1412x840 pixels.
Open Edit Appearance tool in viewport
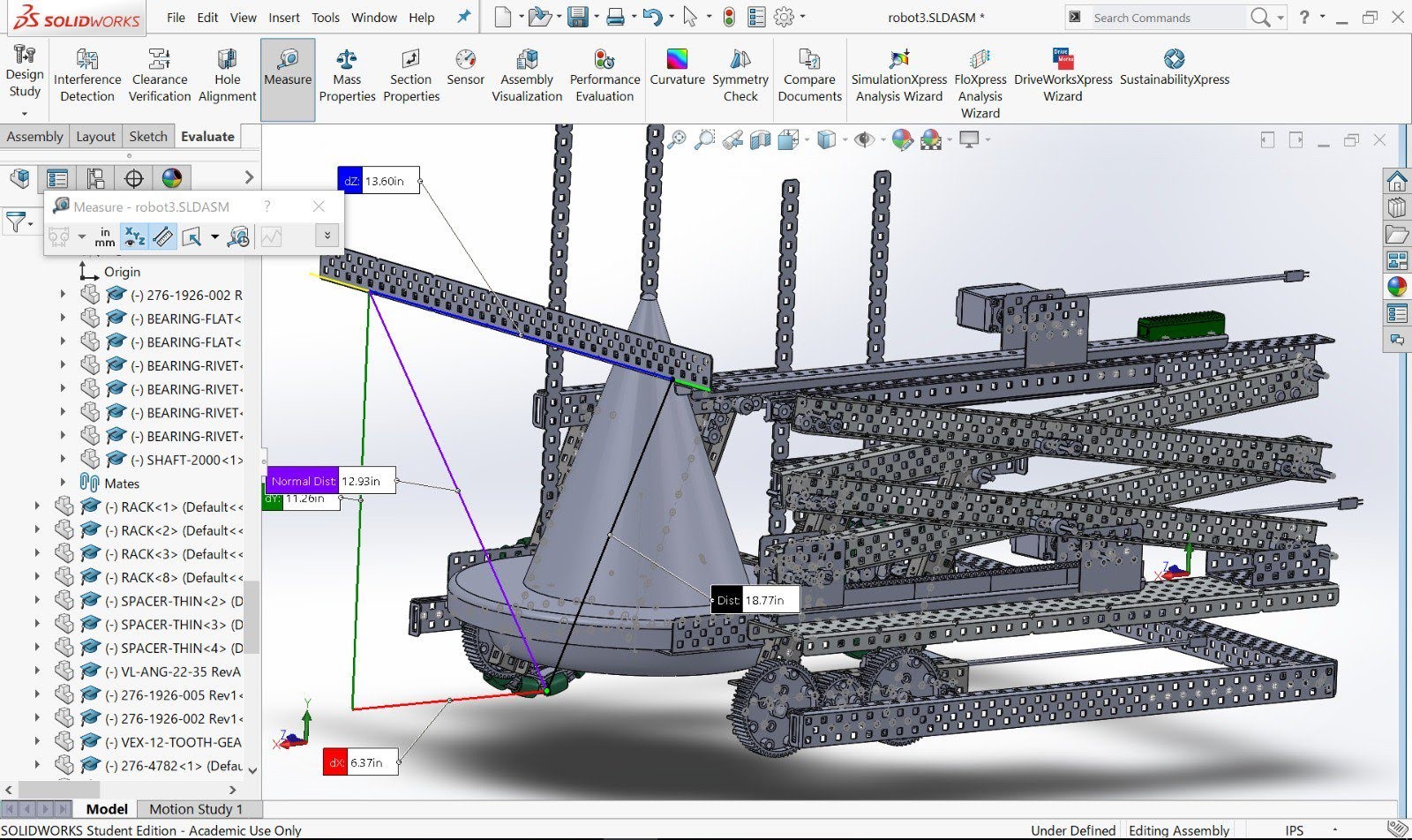pos(902,139)
